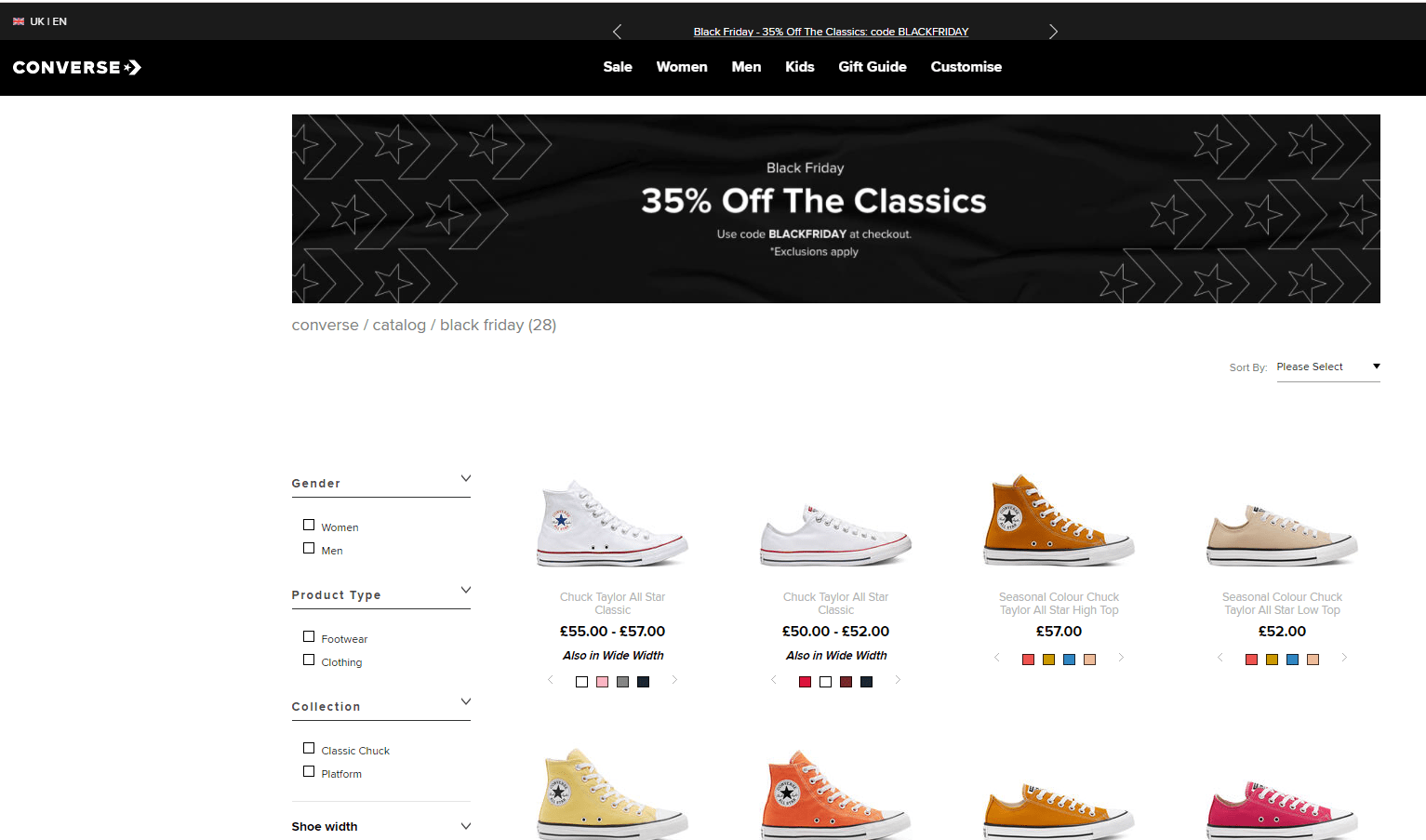The image size is (1426, 840).
Task: Show previous promo message in top bar
Action: click(x=617, y=32)
